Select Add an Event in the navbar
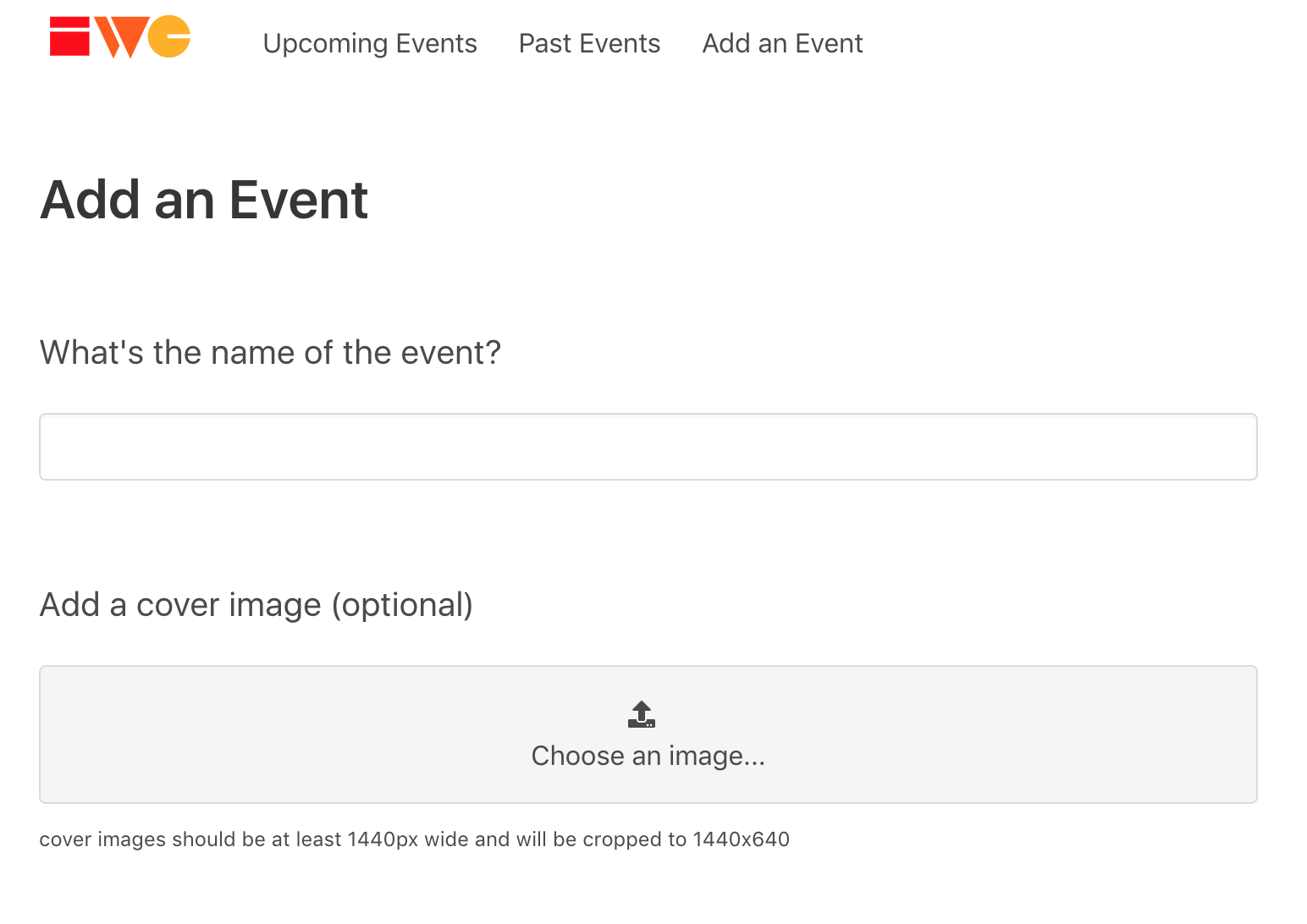1307x924 pixels. (782, 43)
